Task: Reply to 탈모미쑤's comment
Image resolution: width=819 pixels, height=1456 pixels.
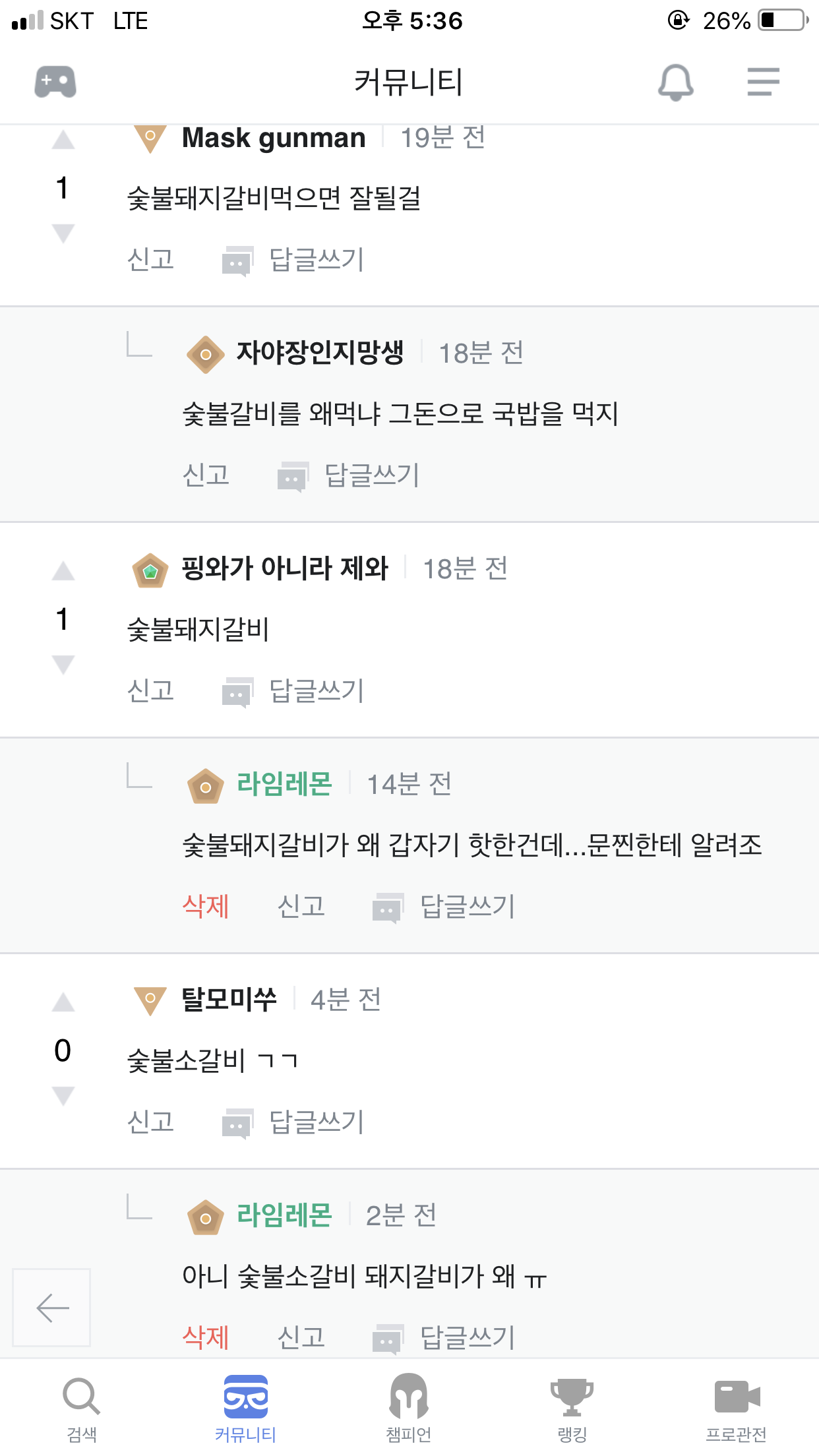Action: (316, 1122)
